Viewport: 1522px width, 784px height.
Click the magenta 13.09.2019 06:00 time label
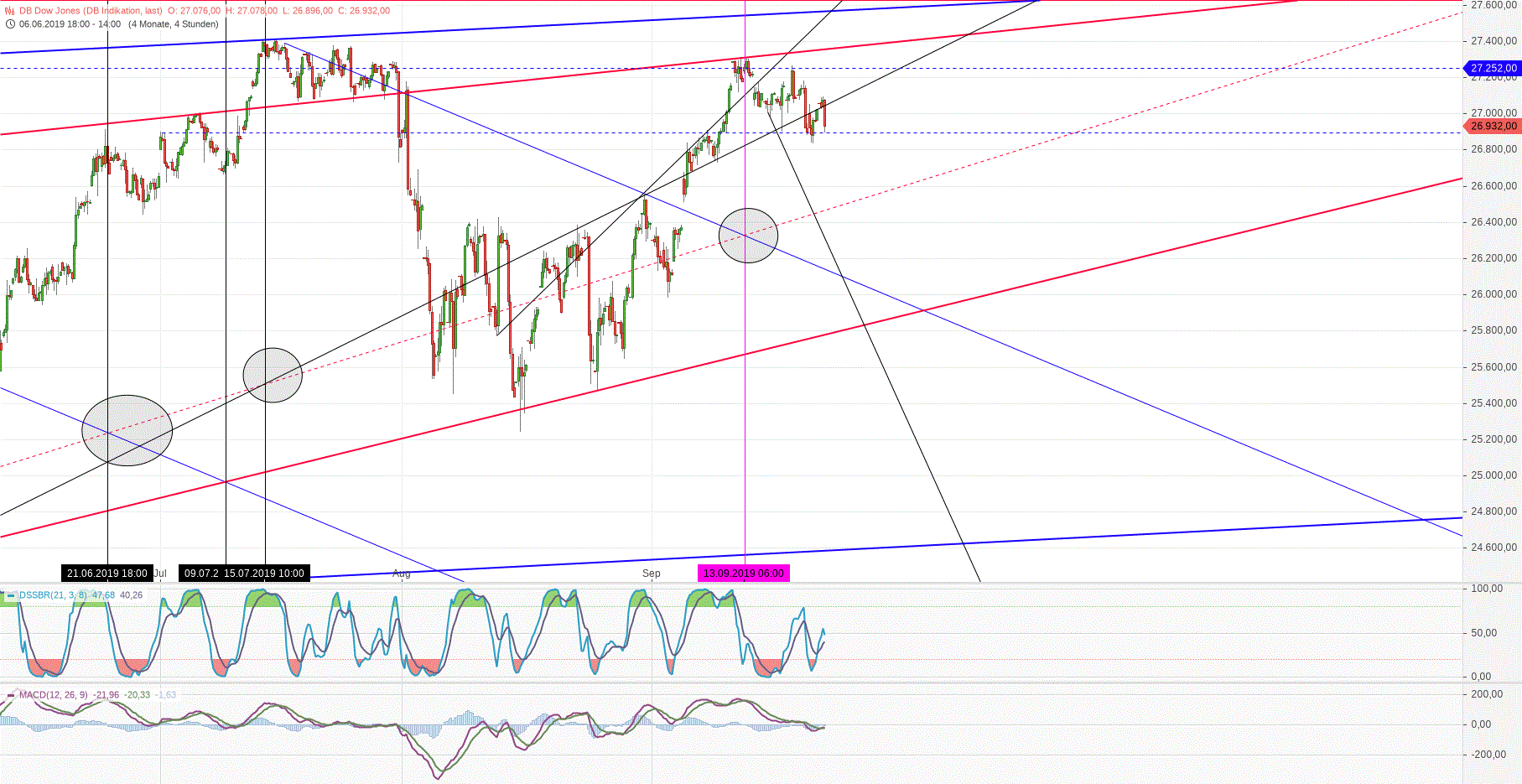click(x=744, y=574)
